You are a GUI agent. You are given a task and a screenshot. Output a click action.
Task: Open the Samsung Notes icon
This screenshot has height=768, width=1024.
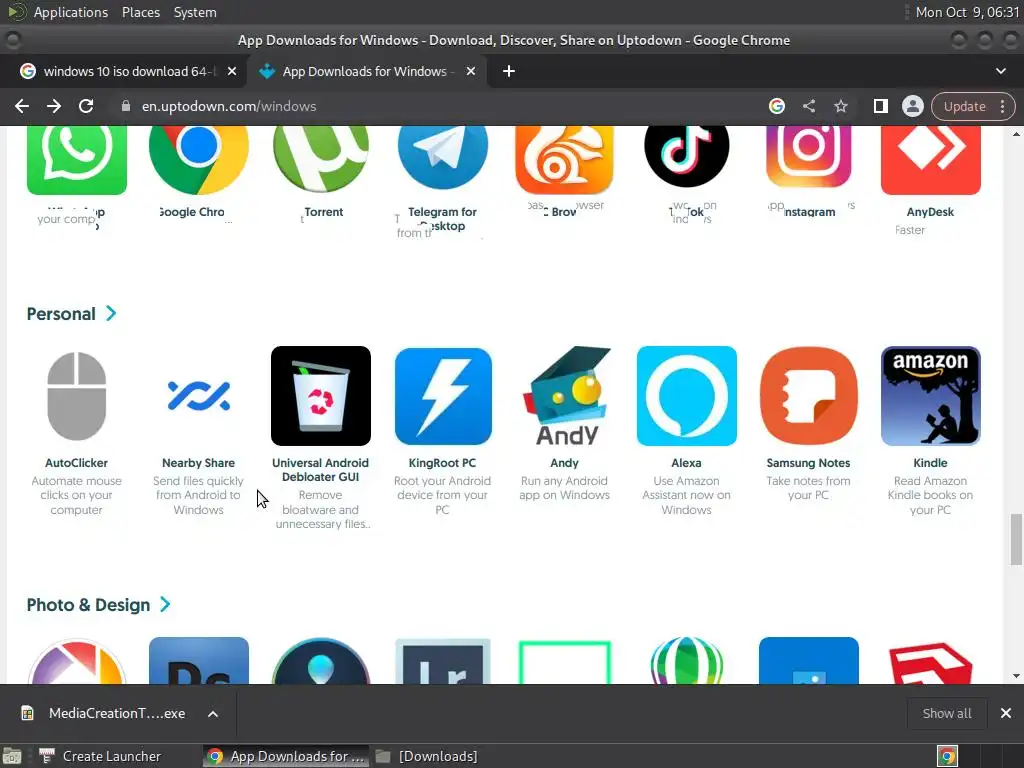pyautogui.click(x=808, y=396)
